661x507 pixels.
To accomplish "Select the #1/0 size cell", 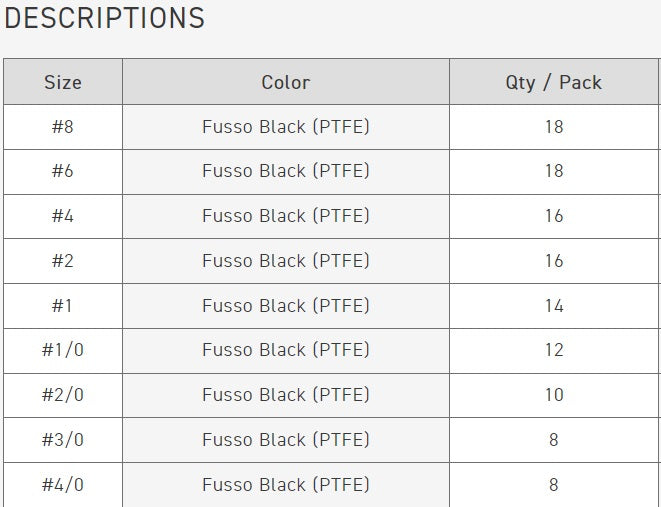I will pos(63,350).
